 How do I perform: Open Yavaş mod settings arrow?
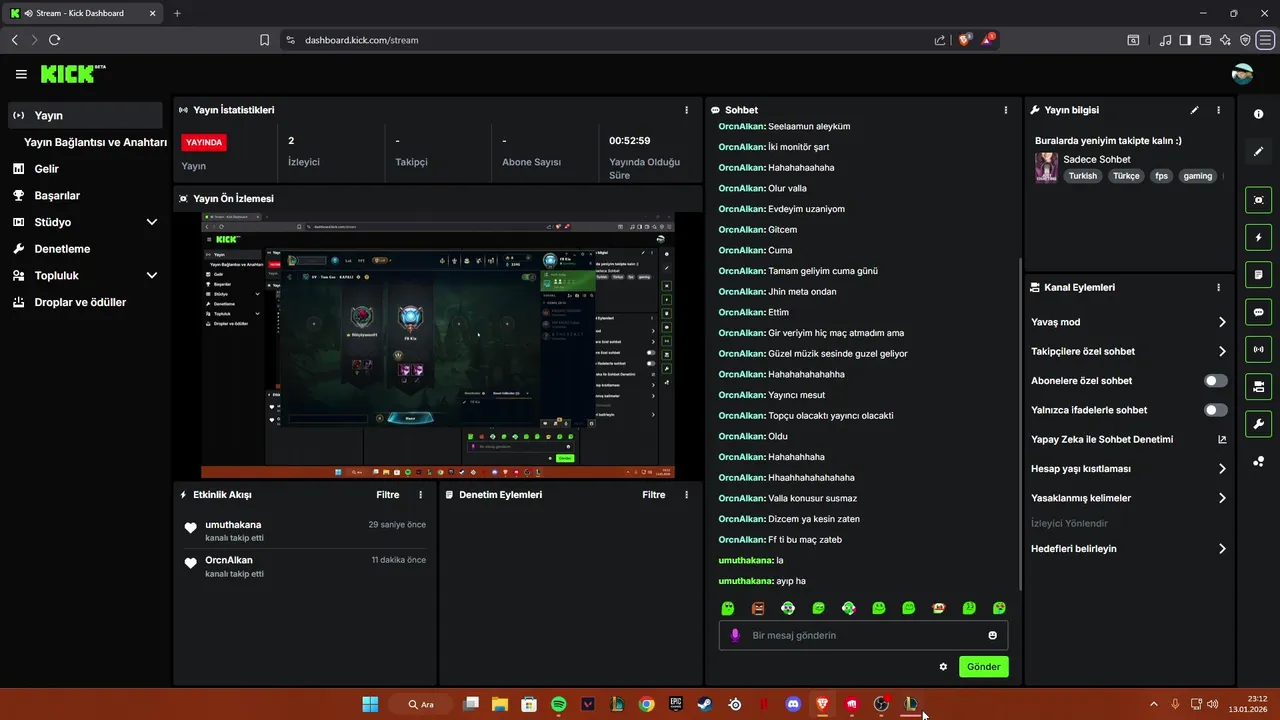click(x=1222, y=322)
